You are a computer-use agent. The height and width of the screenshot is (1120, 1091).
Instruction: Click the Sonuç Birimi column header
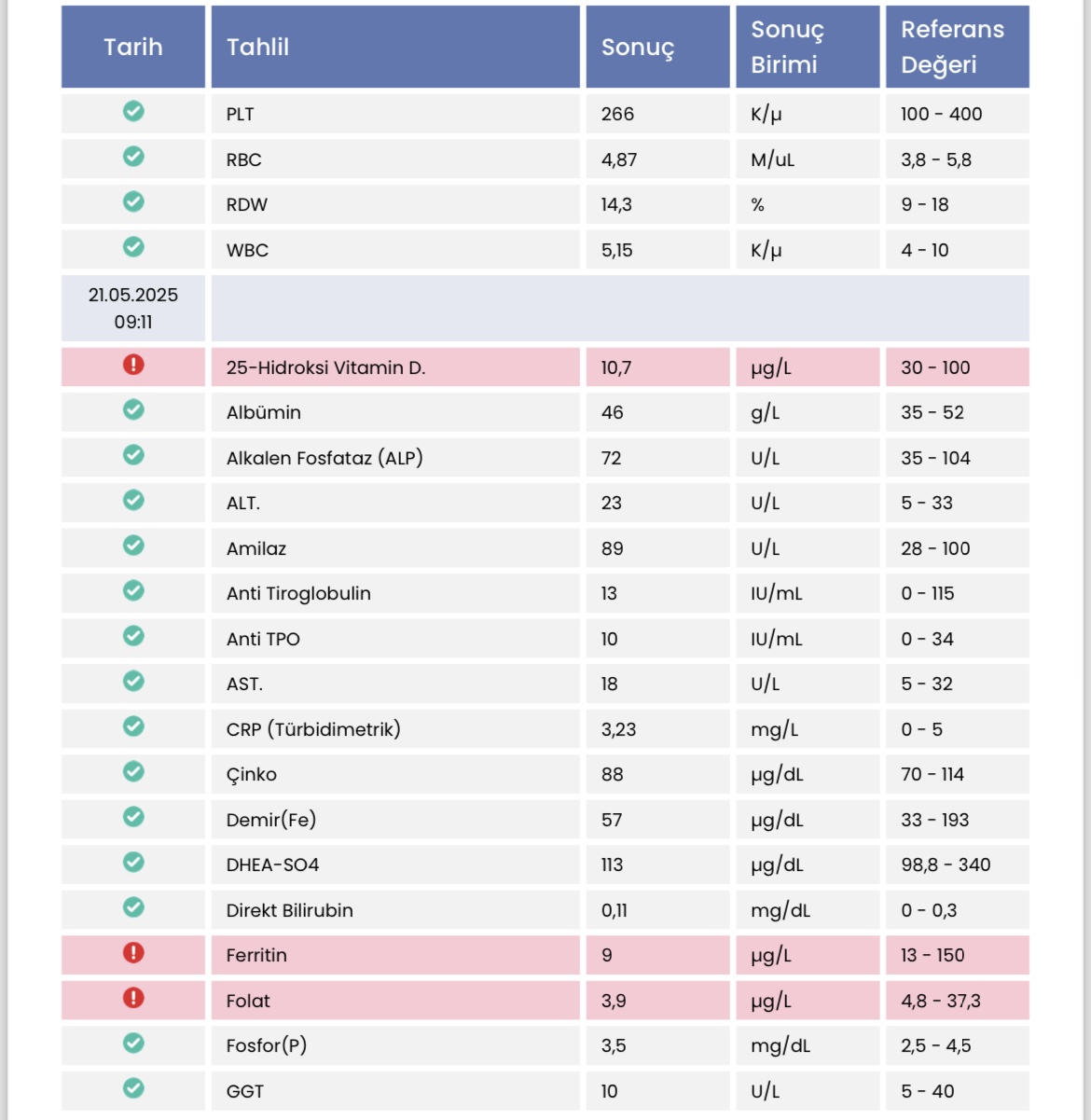(808, 47)
